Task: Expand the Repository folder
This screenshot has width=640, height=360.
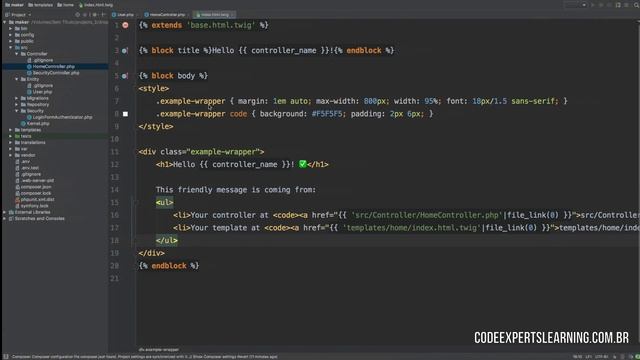Action: click(17, 104)
